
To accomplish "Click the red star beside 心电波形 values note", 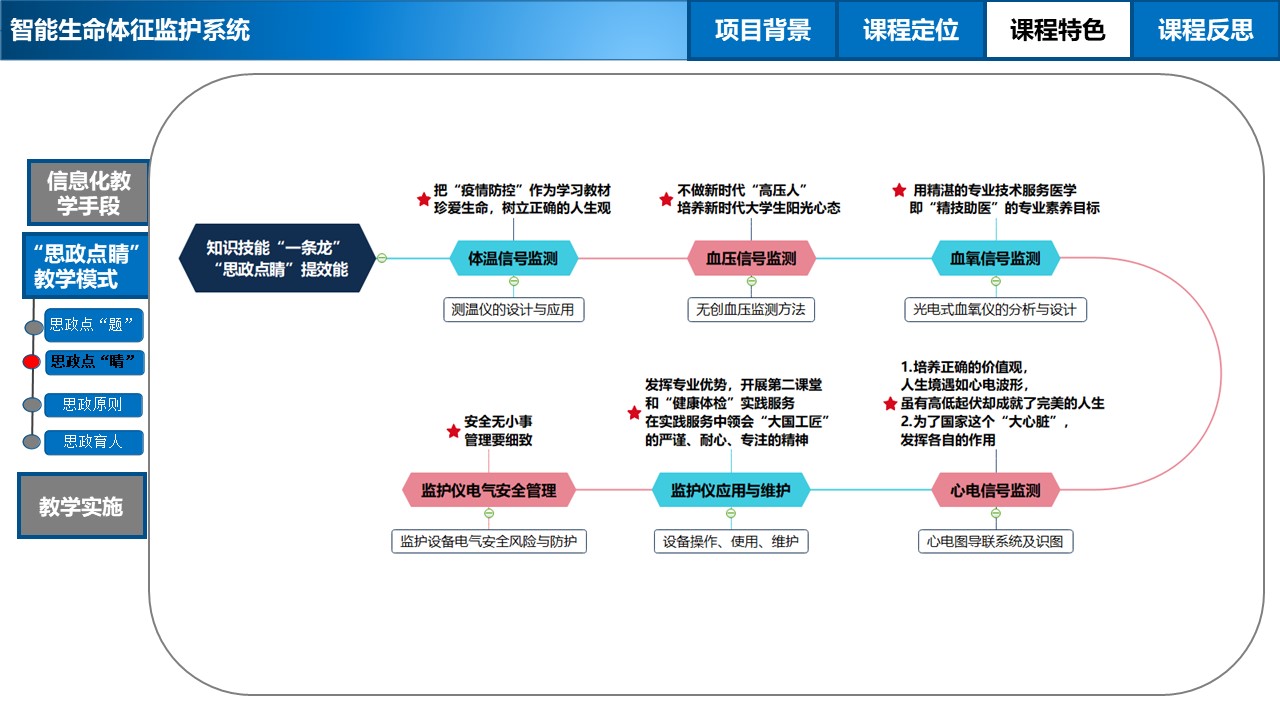I will coord(890,403).
